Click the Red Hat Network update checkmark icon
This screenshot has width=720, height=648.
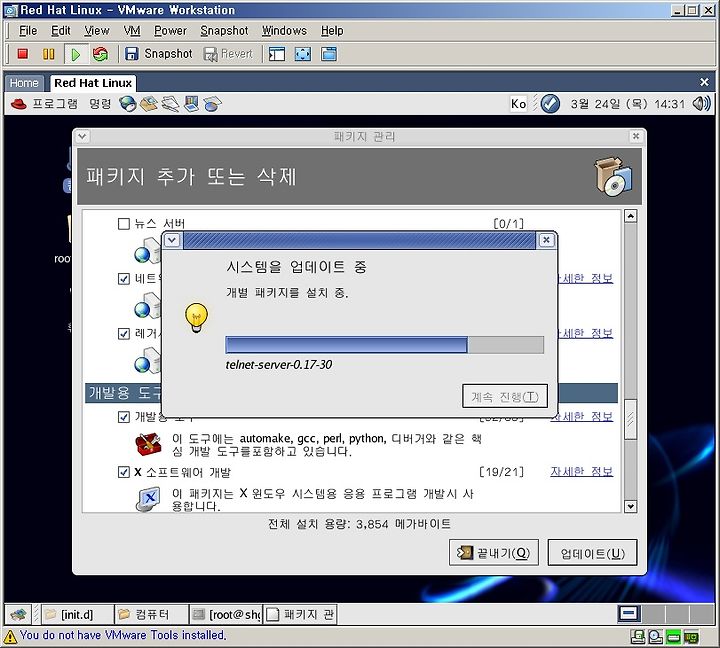550,104
